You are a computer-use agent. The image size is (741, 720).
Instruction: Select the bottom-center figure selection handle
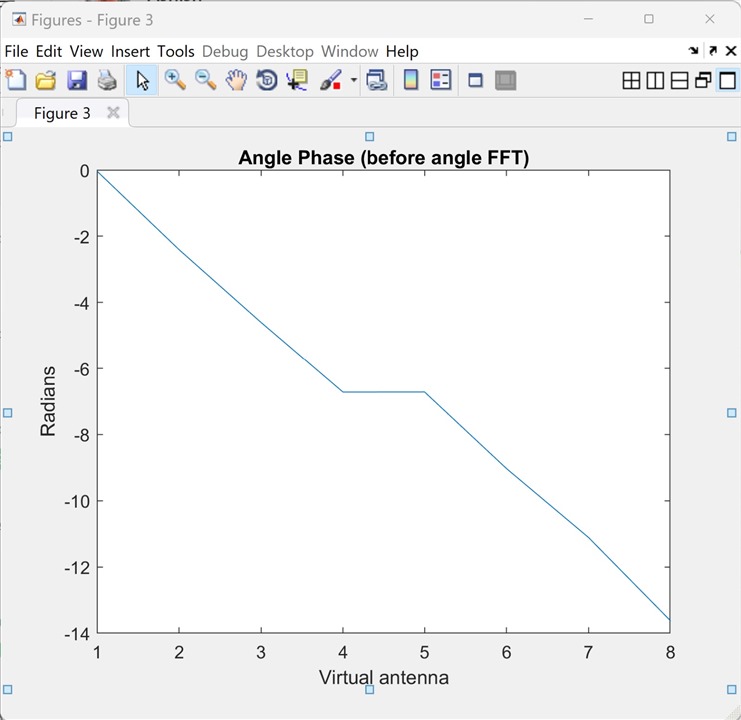point(370,689)
